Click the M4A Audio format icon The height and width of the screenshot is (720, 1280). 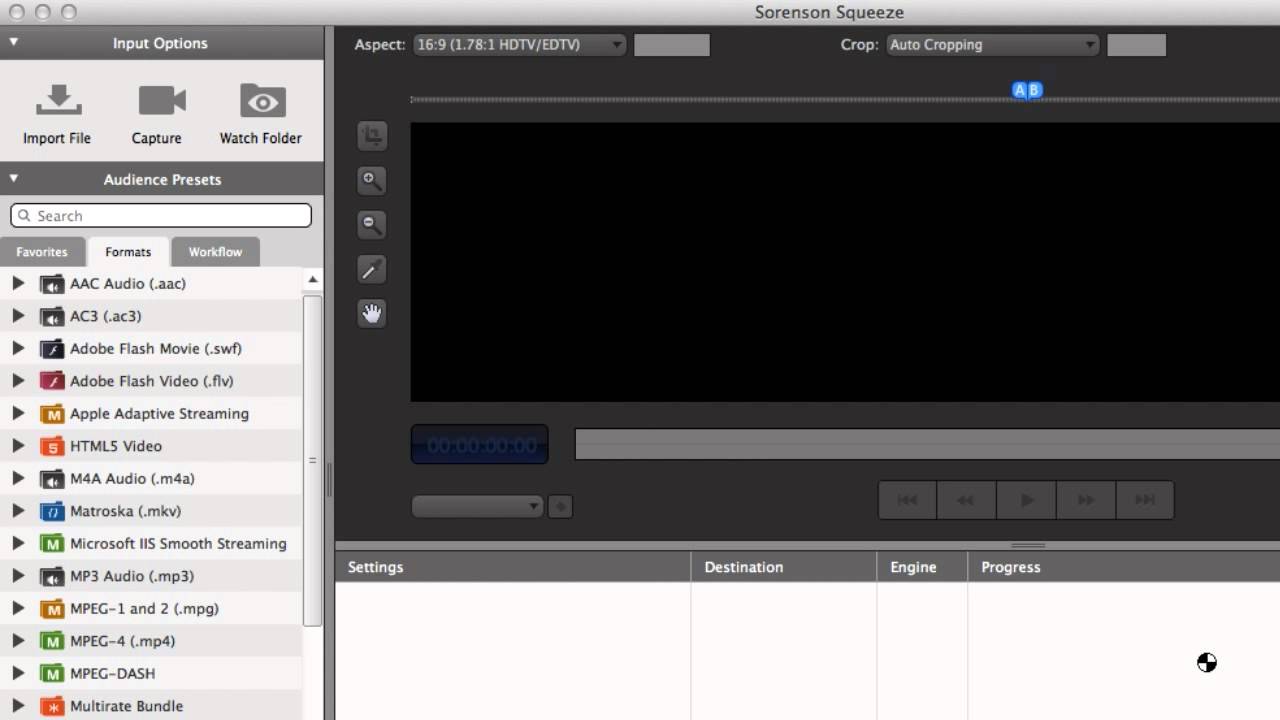click(x=52, y=479)
